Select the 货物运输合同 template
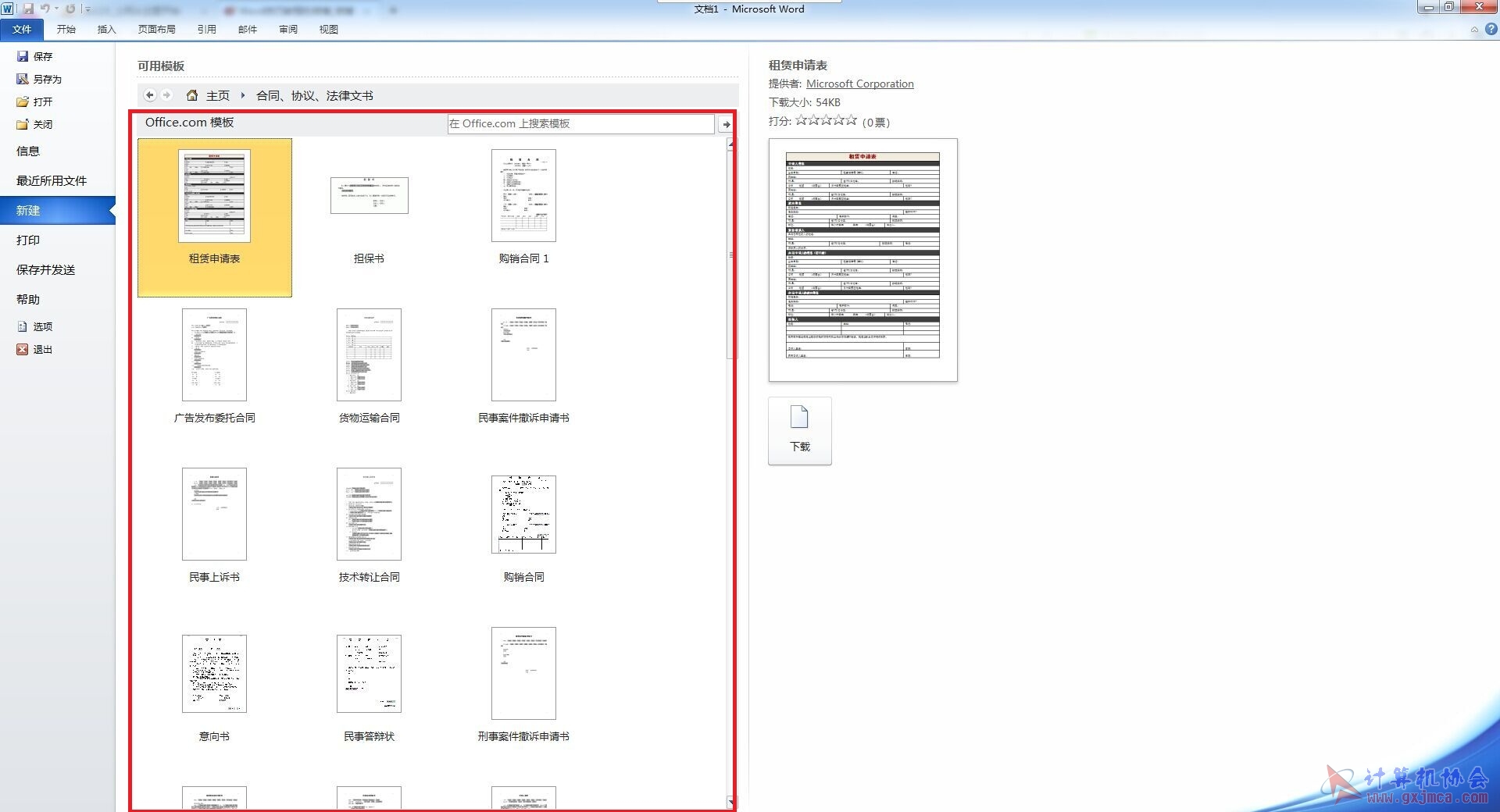This screenshot has height=812, width=1500. pos(369,367)
